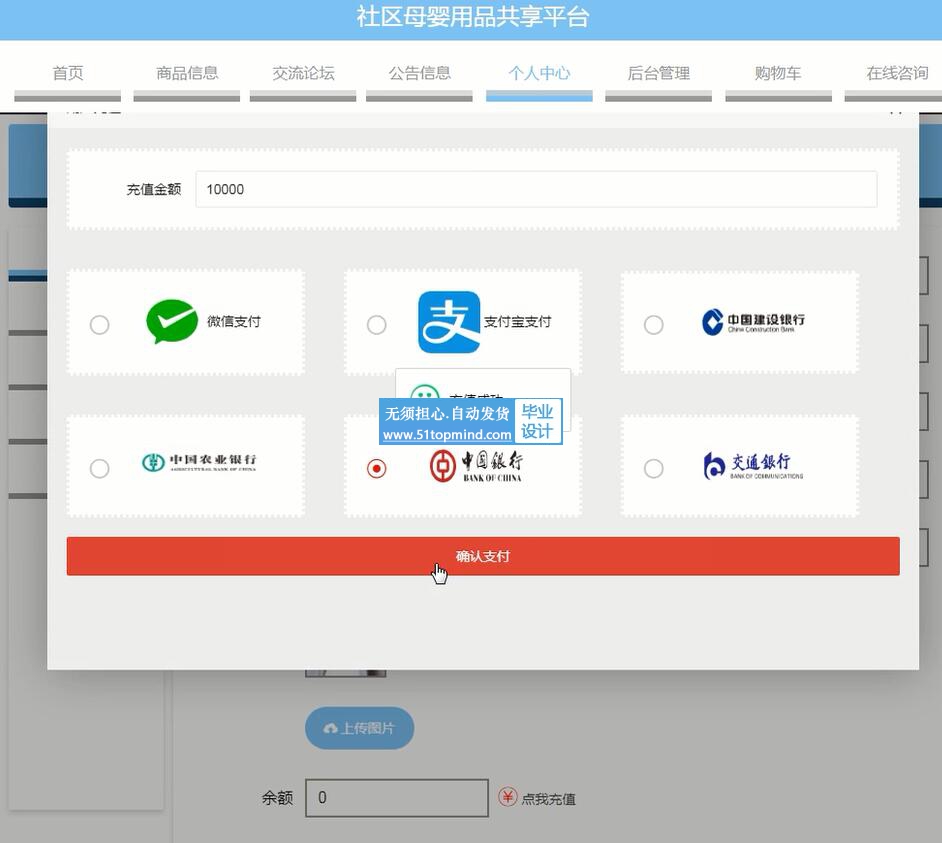Click the 充值金额 field label

(x=154, y=189)
